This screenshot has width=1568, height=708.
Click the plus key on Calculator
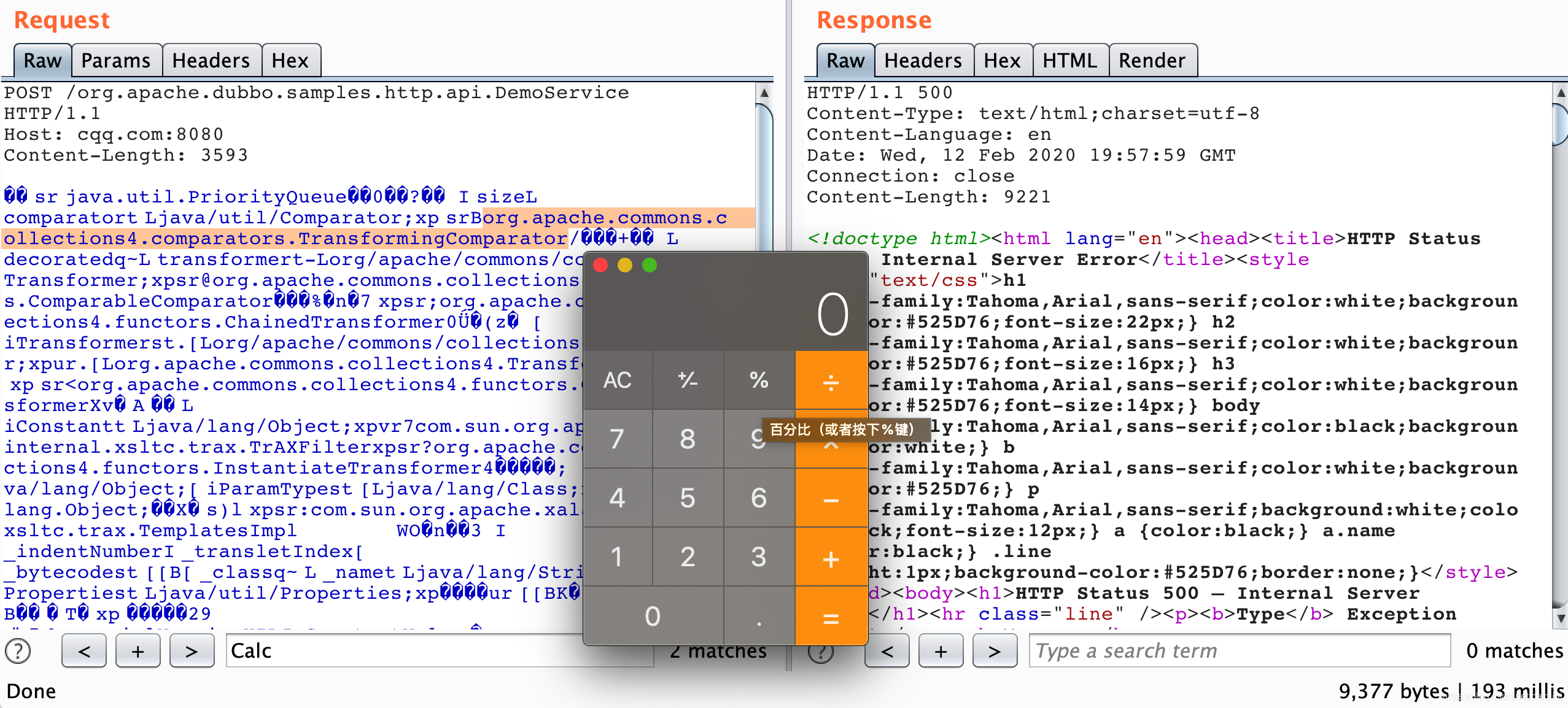pos(831,556)
